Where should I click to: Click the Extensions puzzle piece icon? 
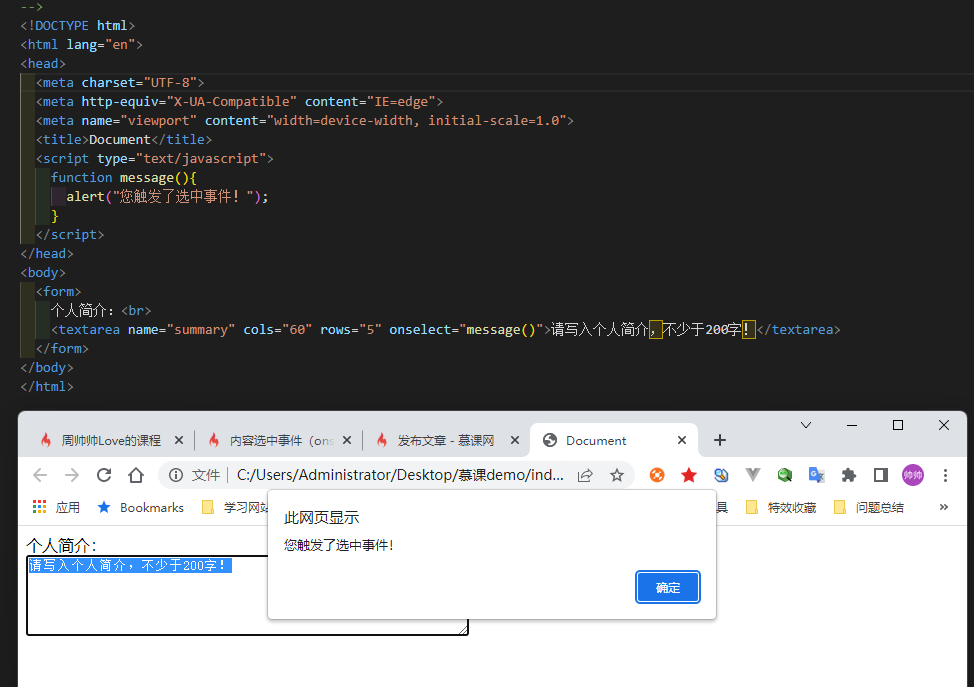coord(849,475)
